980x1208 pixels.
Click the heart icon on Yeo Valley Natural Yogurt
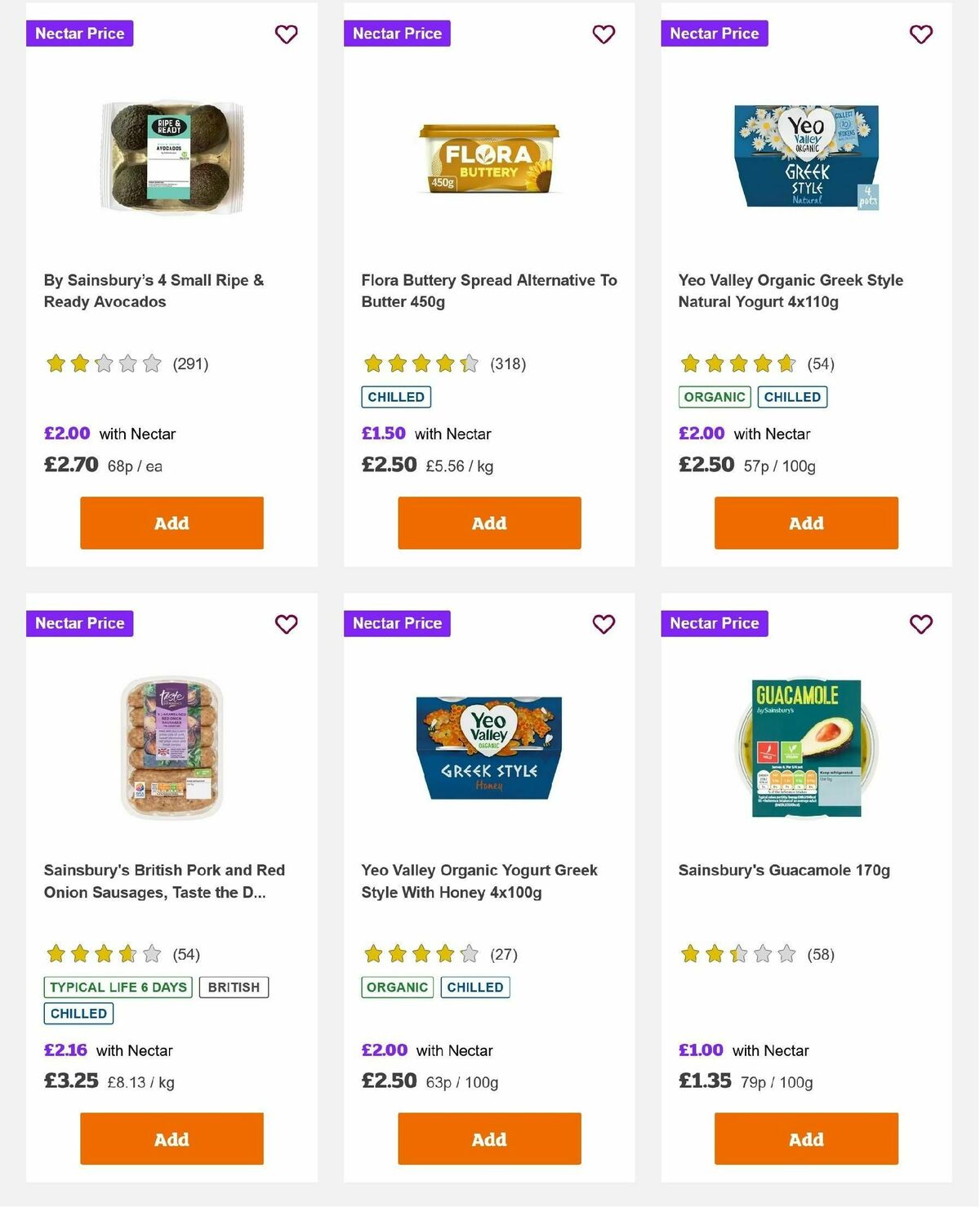click(x=920, y=34)
